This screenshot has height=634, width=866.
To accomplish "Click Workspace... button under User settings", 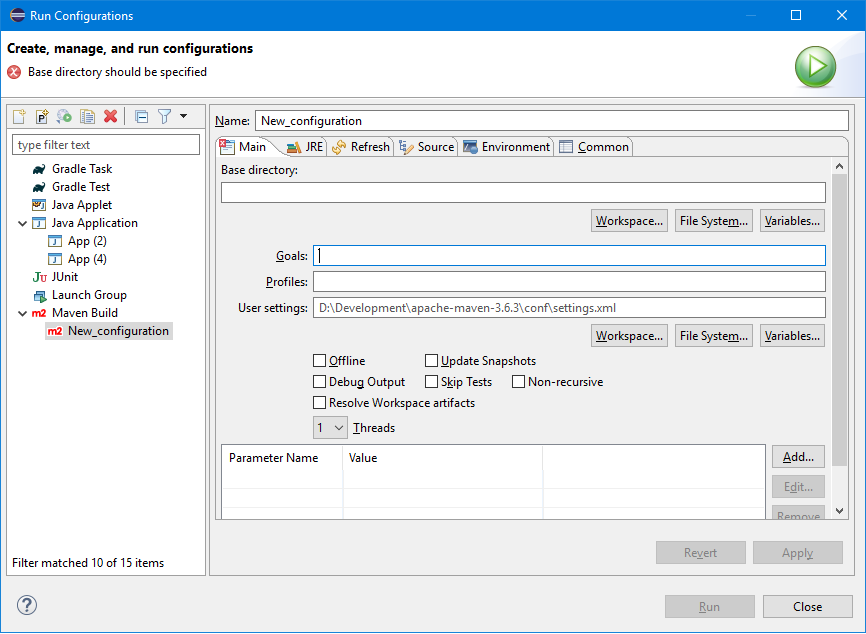I will (x=629, y=336).
